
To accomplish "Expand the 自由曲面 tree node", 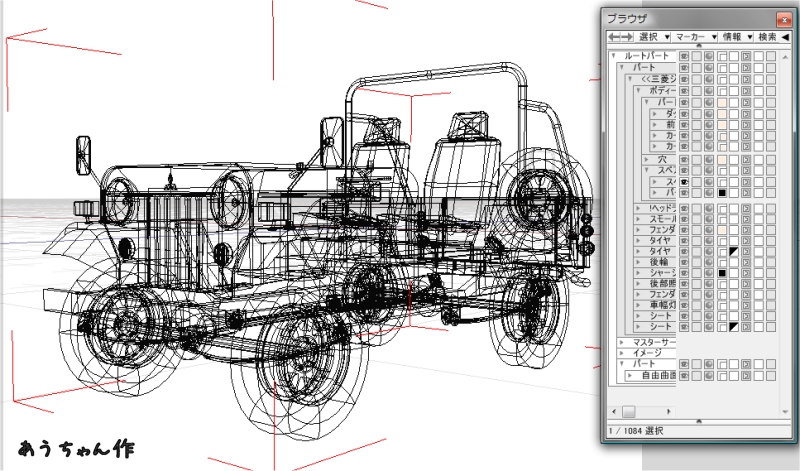I will [631, 376].
